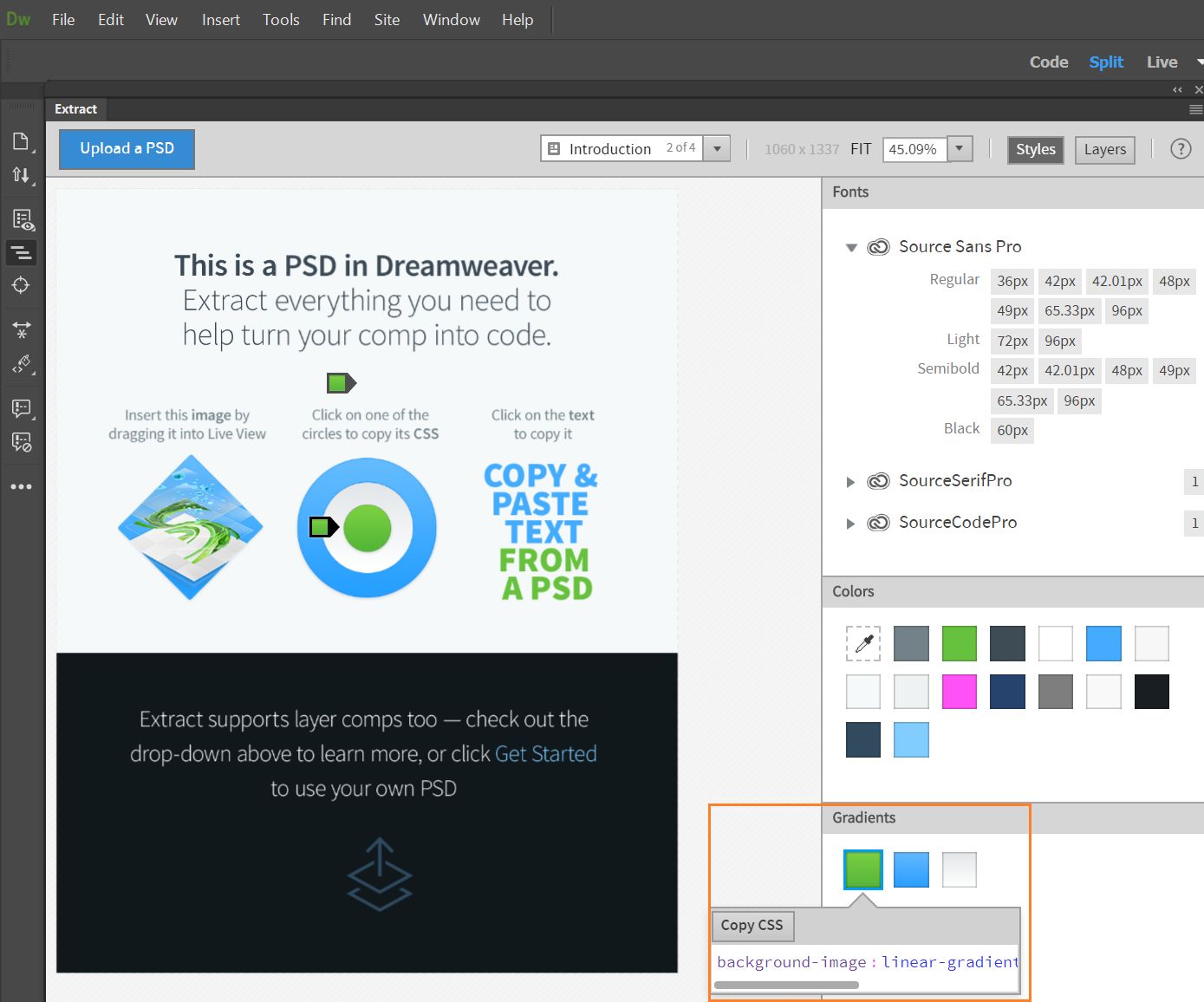This screenshot has width=1204, height=1002.
Task: Pick the magenta swatch in Colors
Action: 960,692
